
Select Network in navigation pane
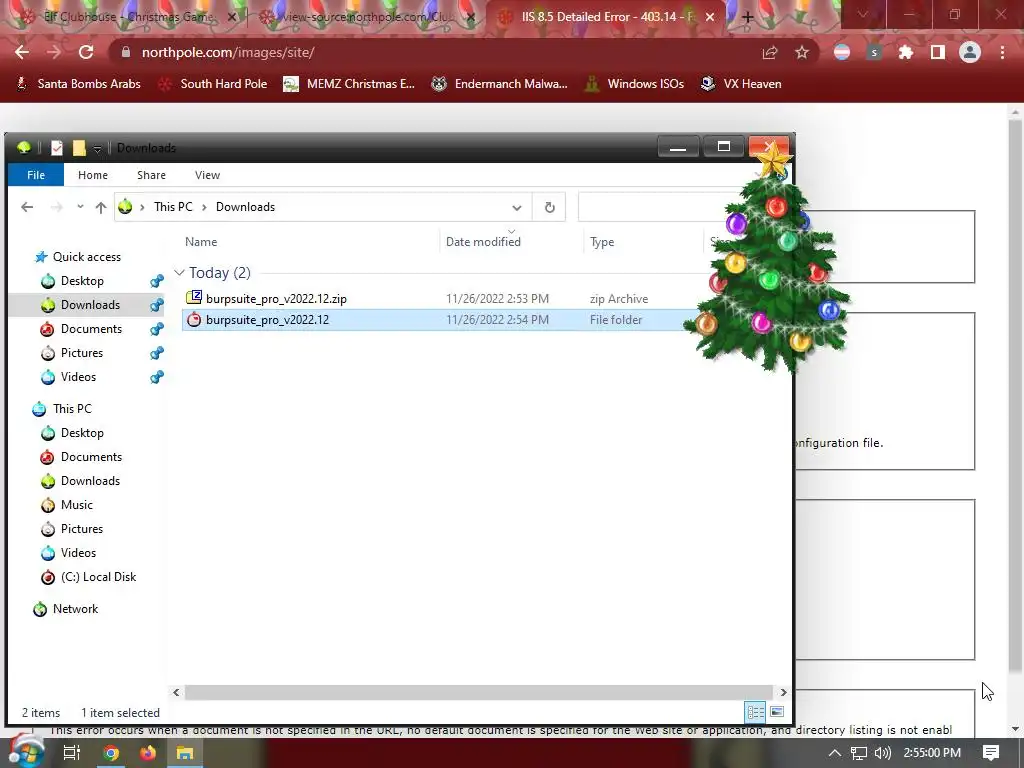tap(75, 609)
